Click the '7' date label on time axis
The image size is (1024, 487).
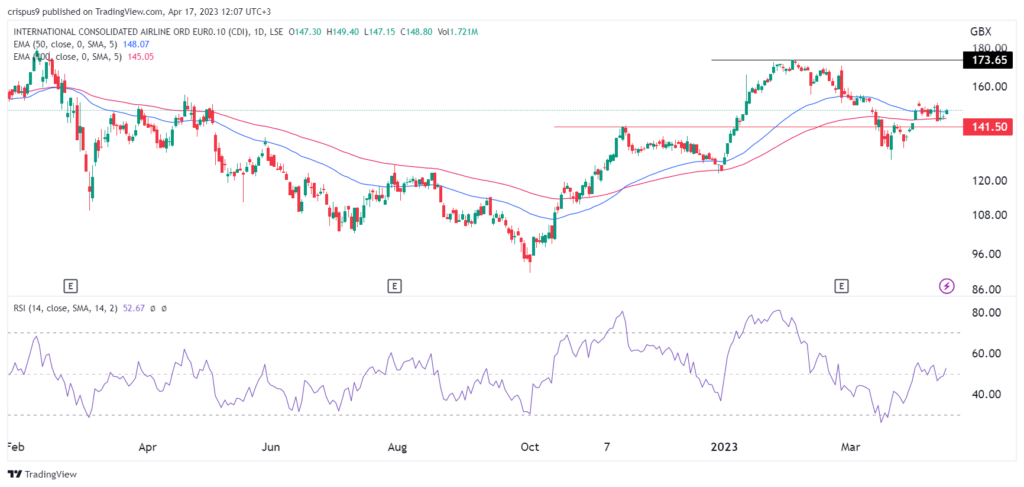pos(607,447)
